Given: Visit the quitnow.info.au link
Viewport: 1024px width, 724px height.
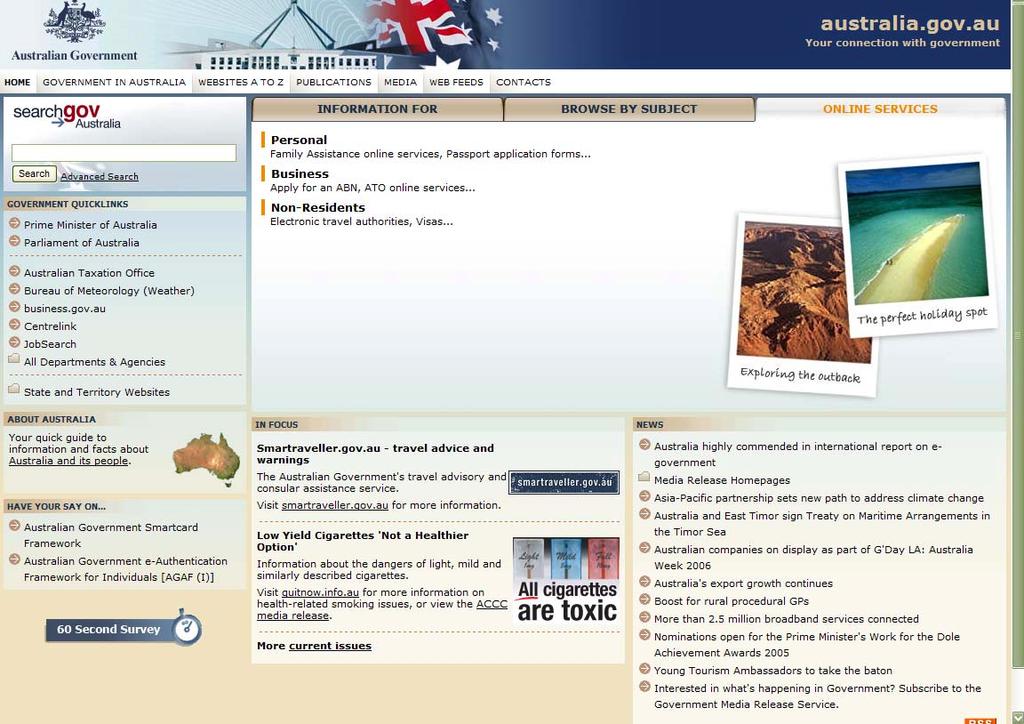Looking at the screenshot, I should point(320,592).
